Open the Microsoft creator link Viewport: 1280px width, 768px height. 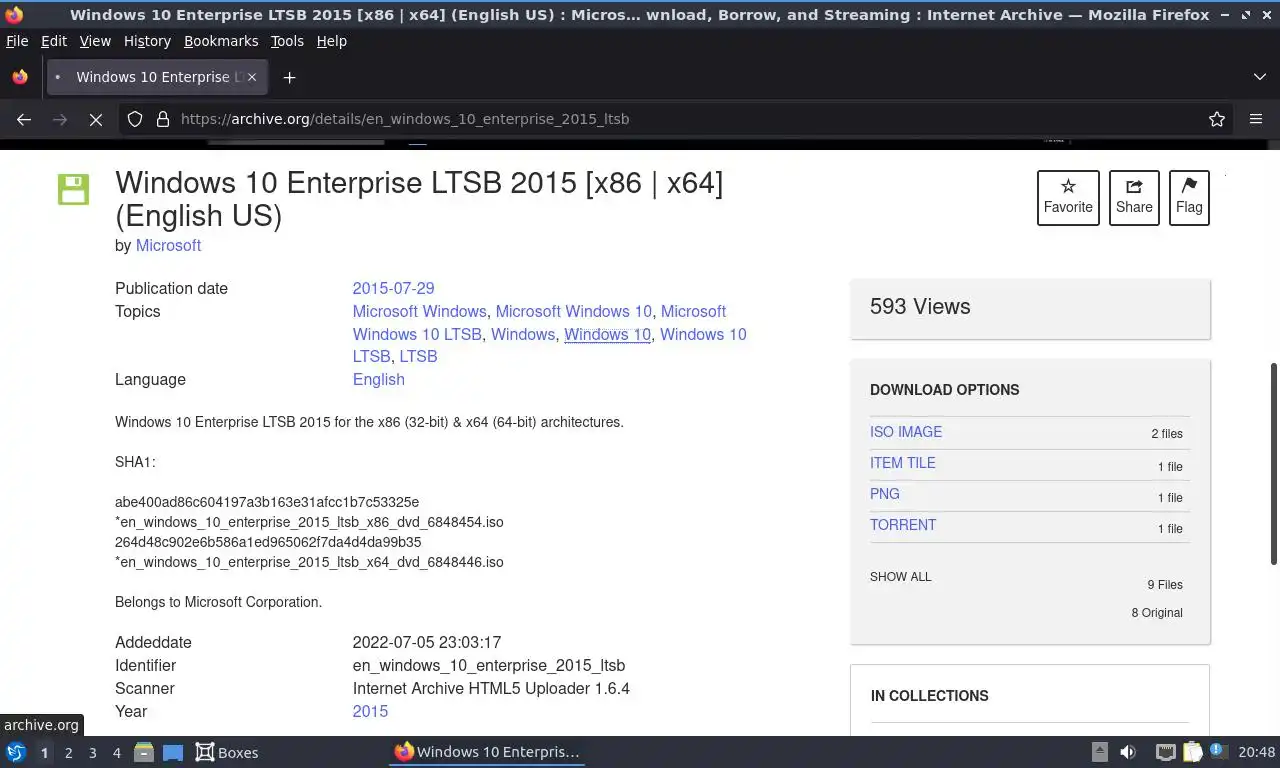click(x=168, y=245)
